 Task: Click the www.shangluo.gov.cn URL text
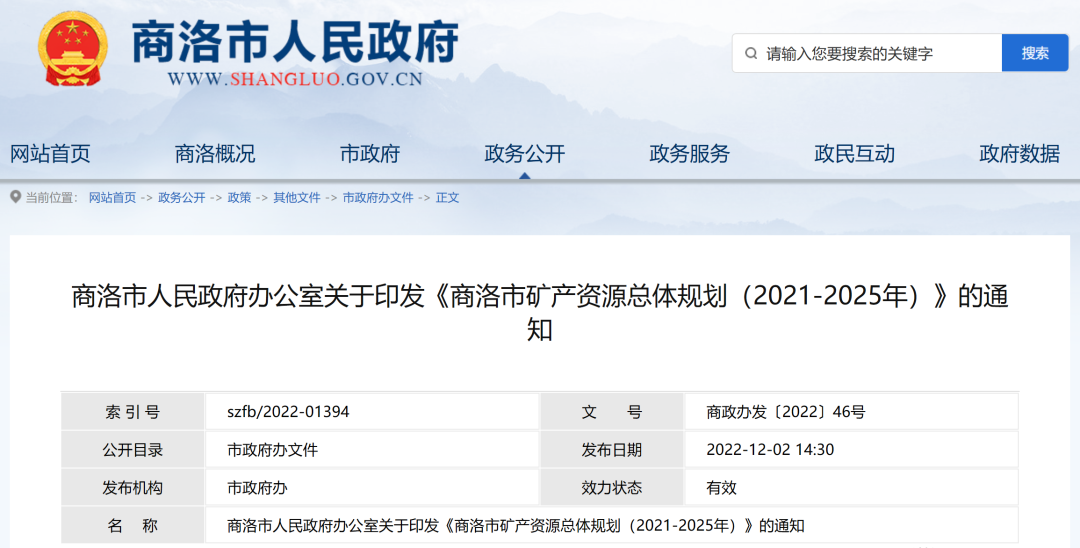tap(295, 80)
